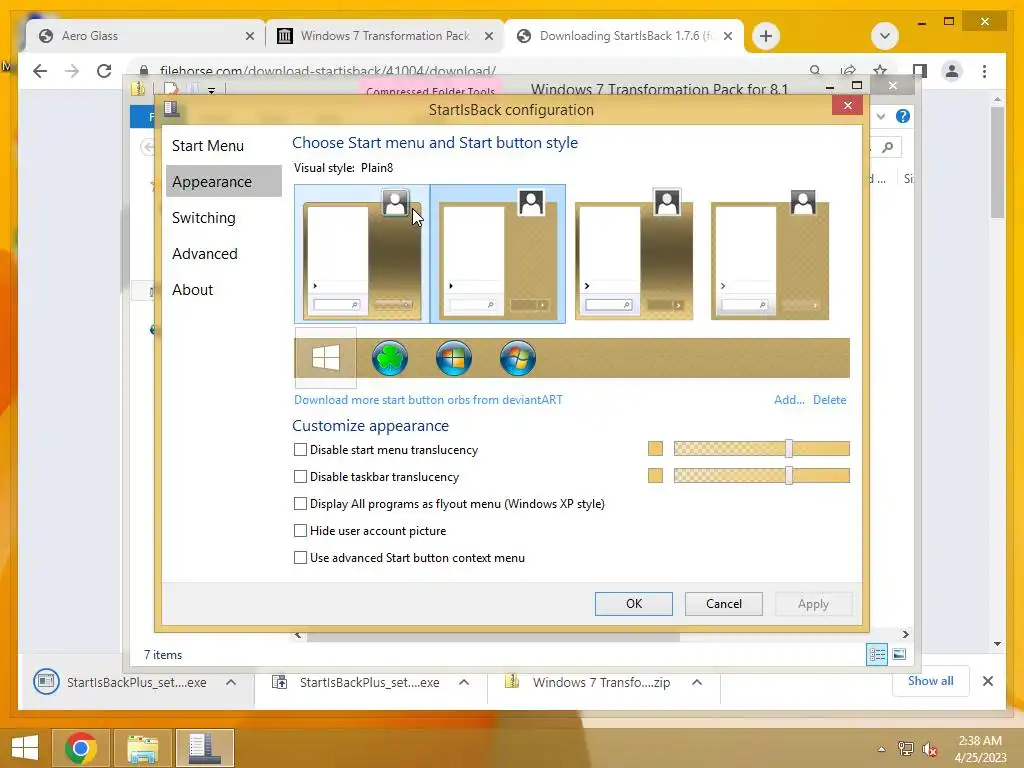This screenshot has width=1024, height=768.
Task: Open the Windows Start button on taskbar
Action: (24, 747)
